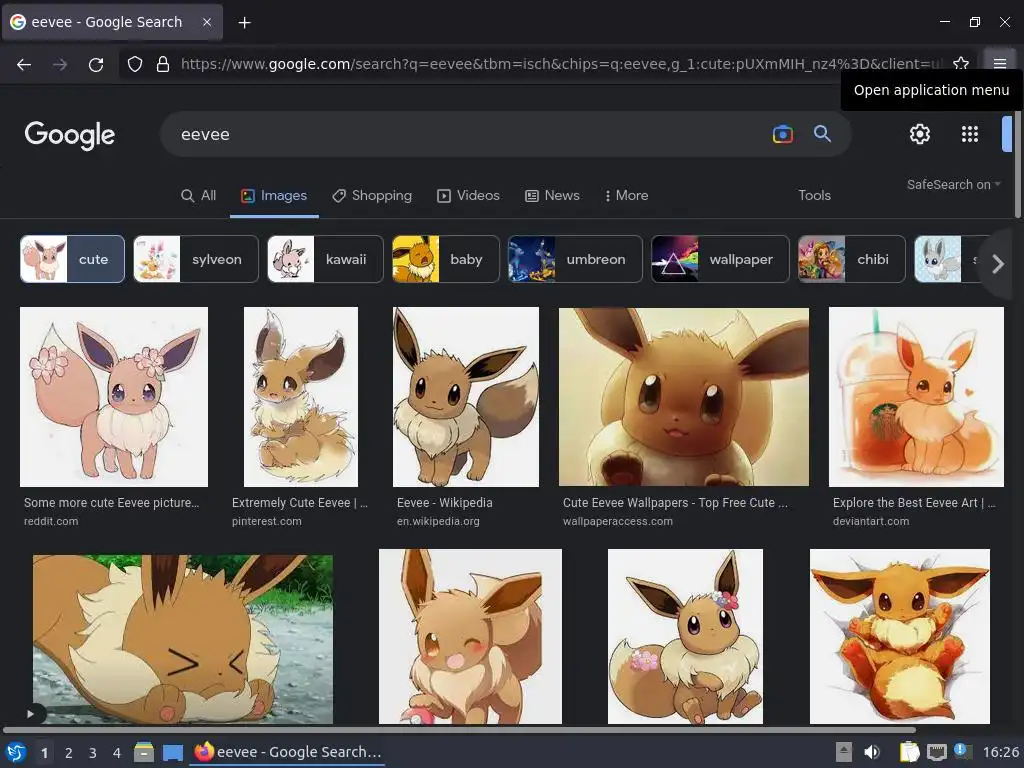Click the vertical page scrollbar

1017,166
